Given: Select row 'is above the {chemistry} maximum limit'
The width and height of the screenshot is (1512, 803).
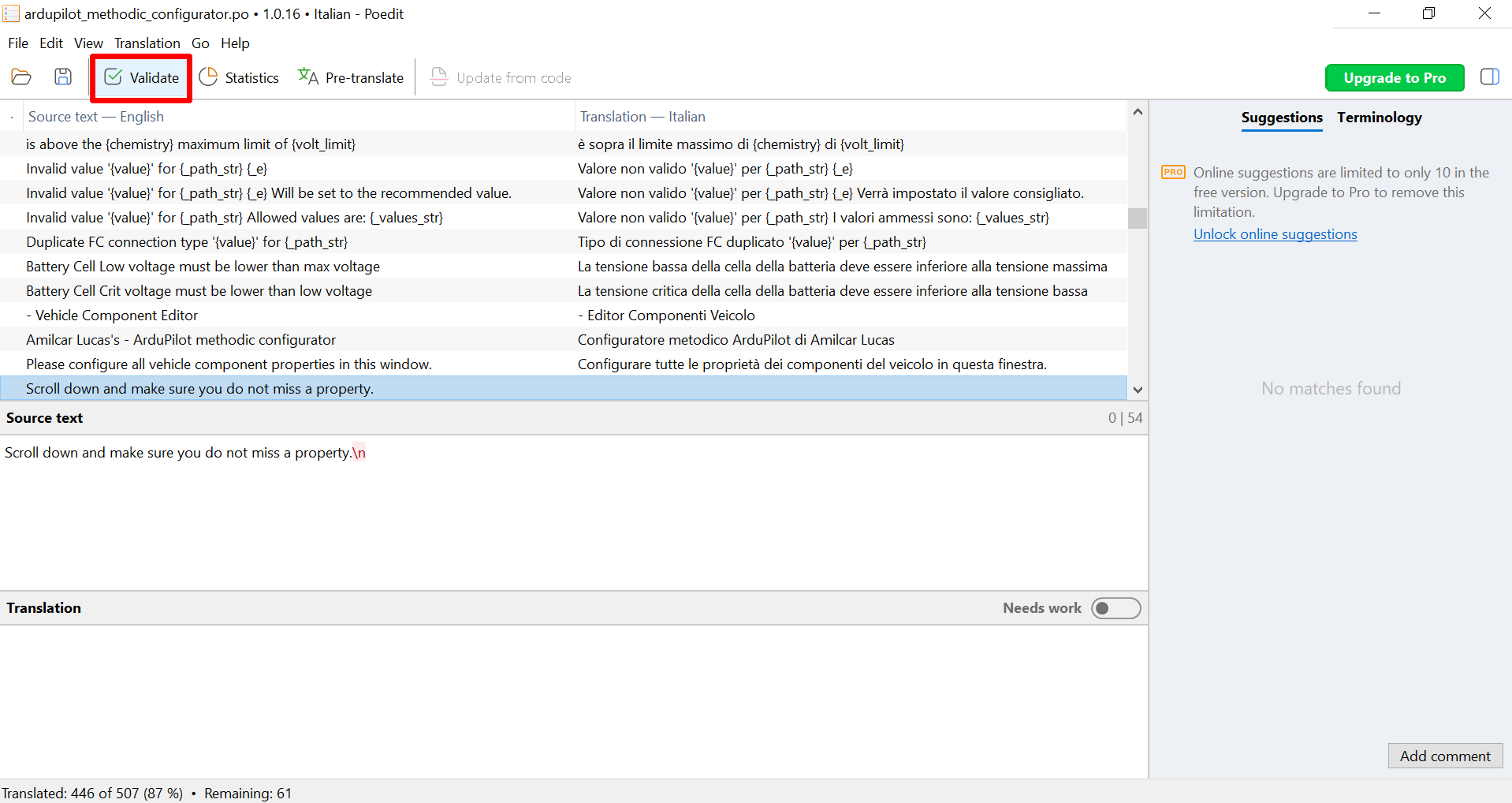Looking at the screenshot, I should click(564, 144).
